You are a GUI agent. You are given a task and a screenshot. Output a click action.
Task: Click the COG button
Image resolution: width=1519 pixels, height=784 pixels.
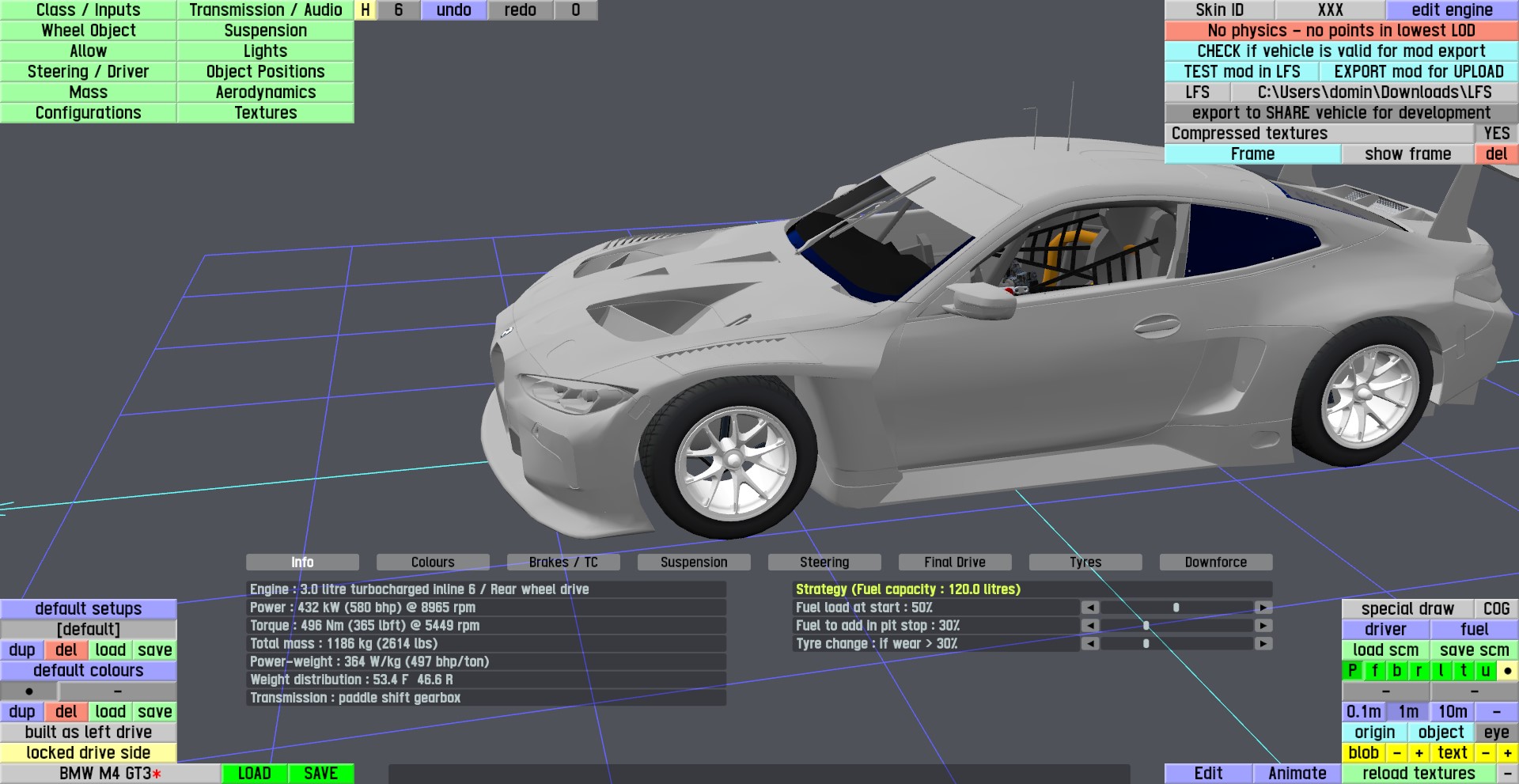tap(1497, 609)
